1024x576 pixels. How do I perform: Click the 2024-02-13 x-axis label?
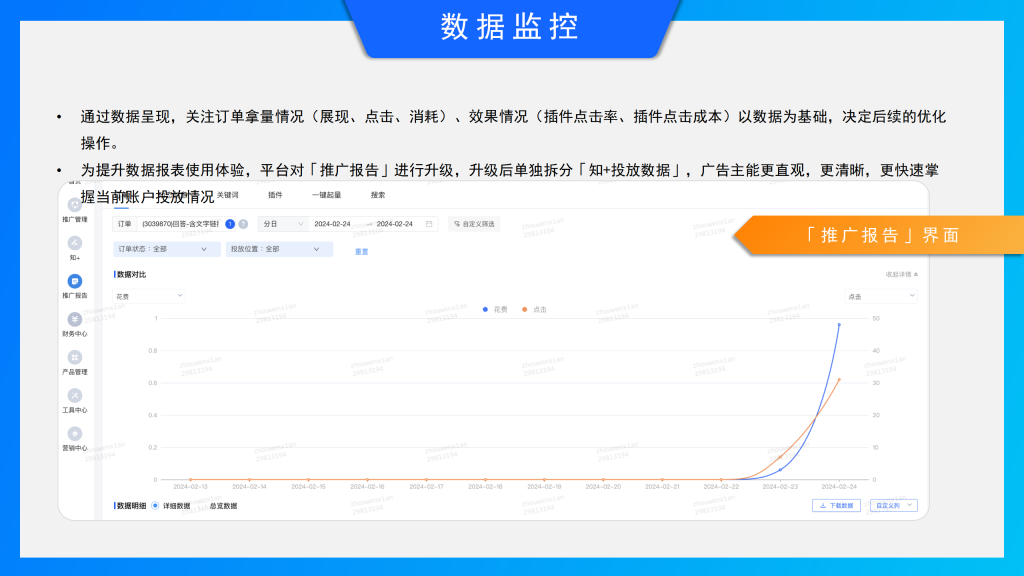pos(191,487)
